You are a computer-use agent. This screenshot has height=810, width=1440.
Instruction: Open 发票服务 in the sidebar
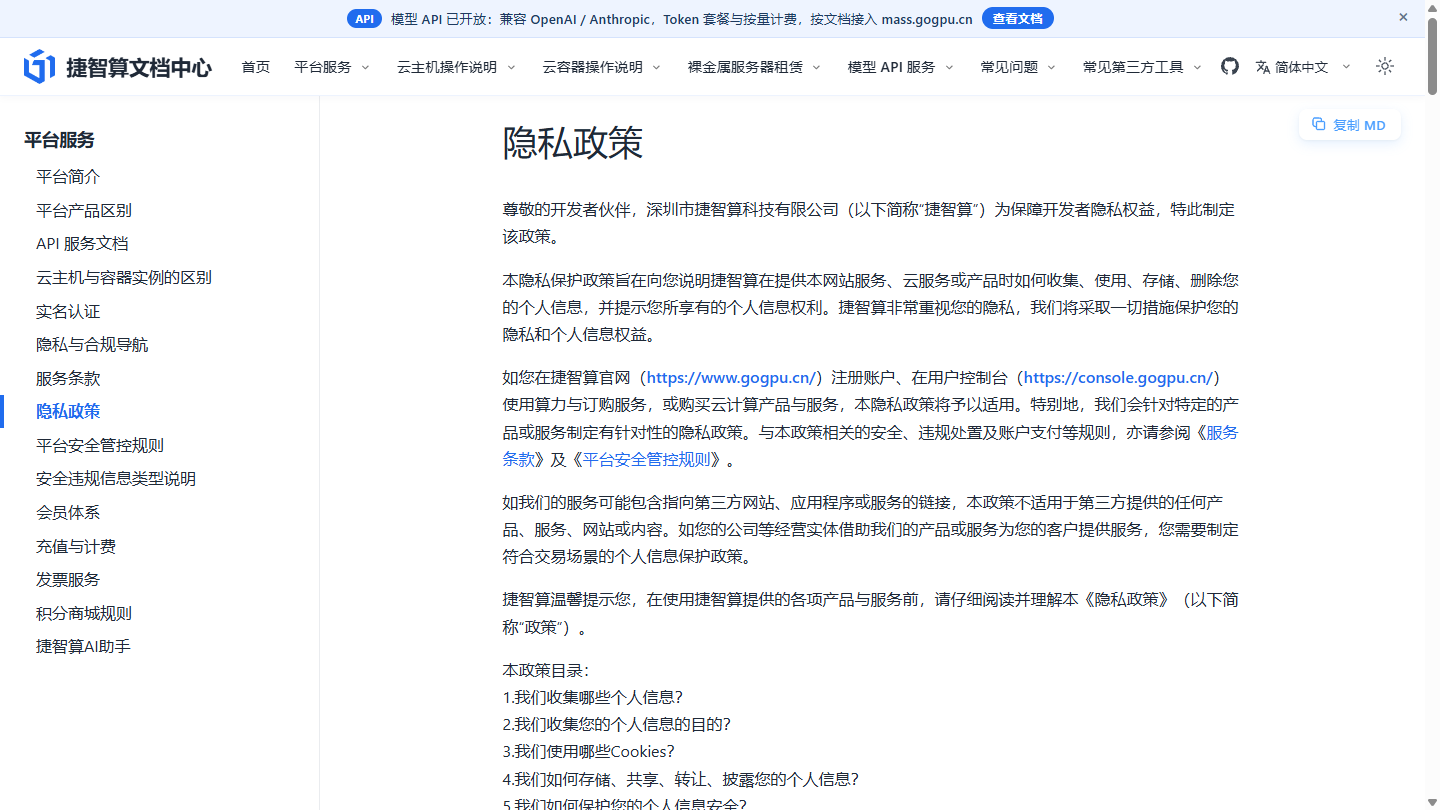pyautogui.click(x=68, y=580)
